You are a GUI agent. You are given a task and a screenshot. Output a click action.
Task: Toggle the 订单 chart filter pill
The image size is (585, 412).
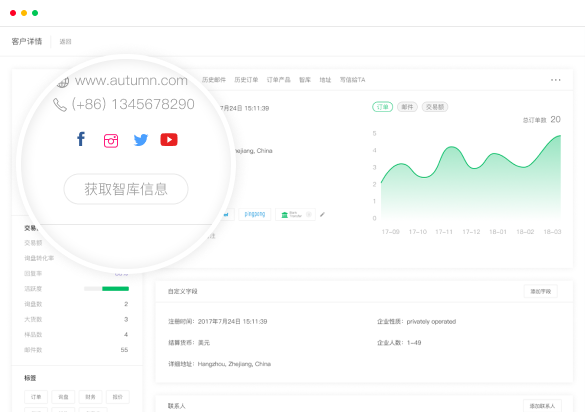[x=382, y=107]
